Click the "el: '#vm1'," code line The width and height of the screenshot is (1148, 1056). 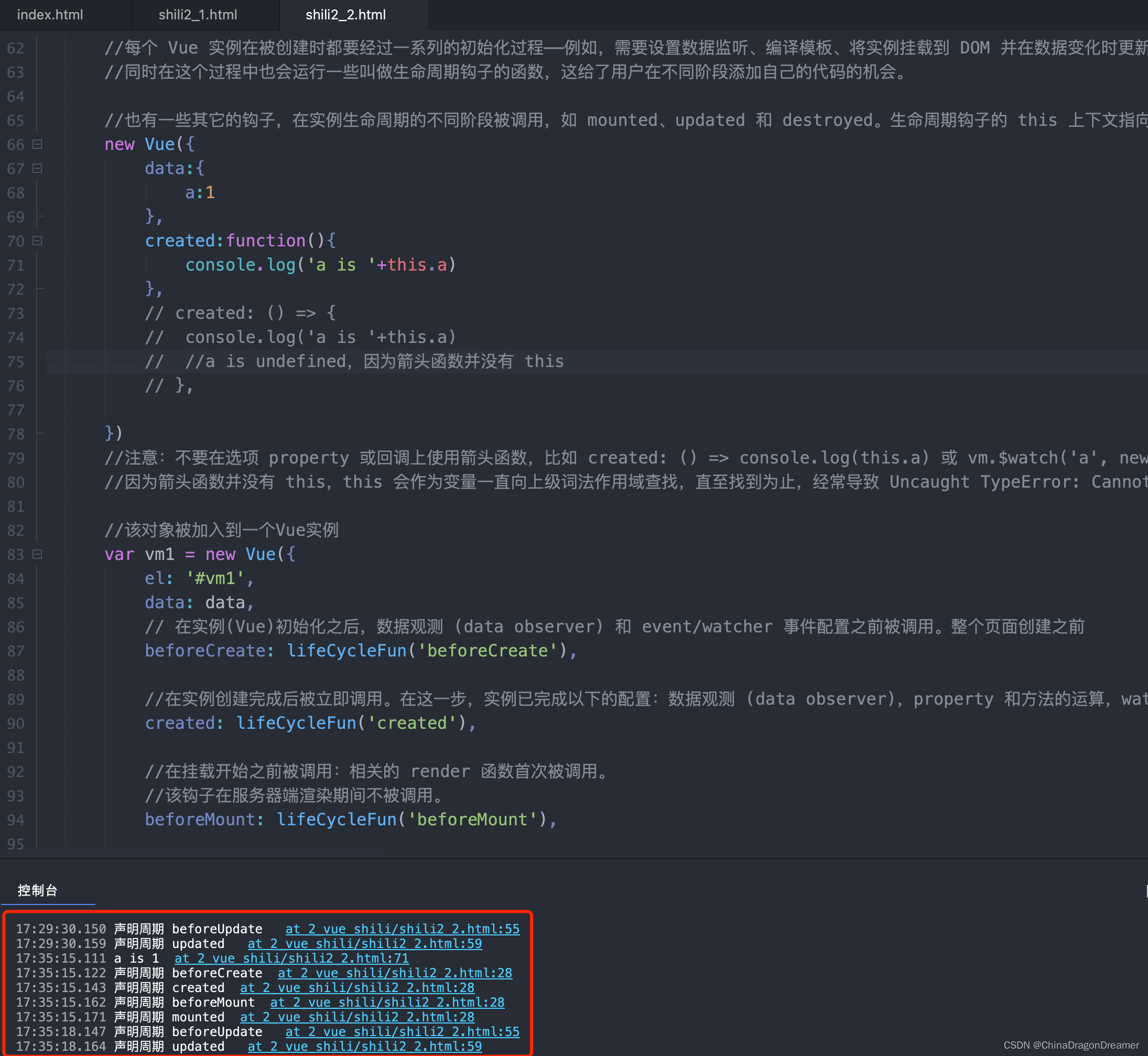200,578
